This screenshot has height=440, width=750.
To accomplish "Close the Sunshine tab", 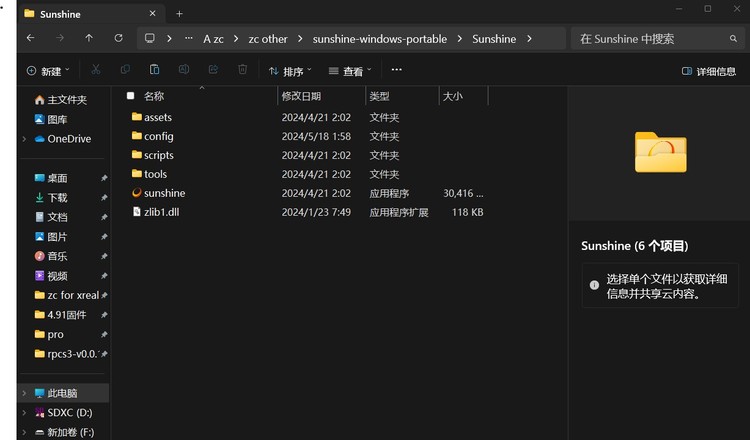I will pyautogui.click(x=152, y=13).
